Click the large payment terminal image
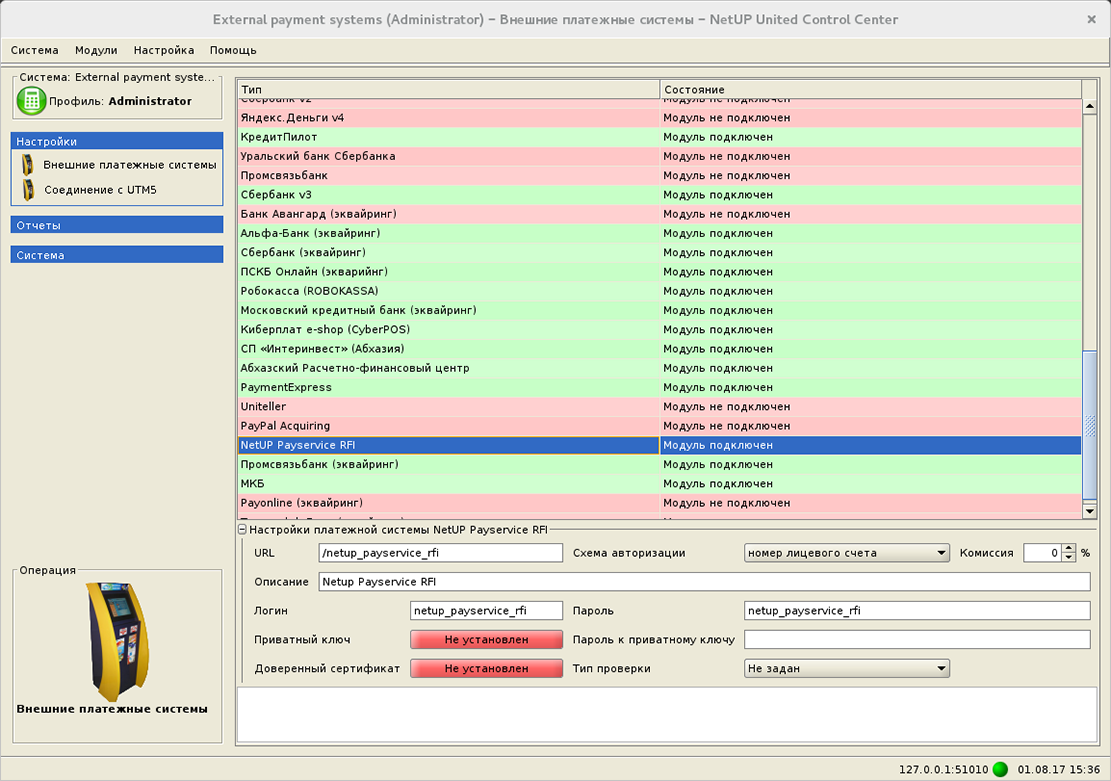The width and height of the screenshot is (1111, 781). (x=118, y=640)
